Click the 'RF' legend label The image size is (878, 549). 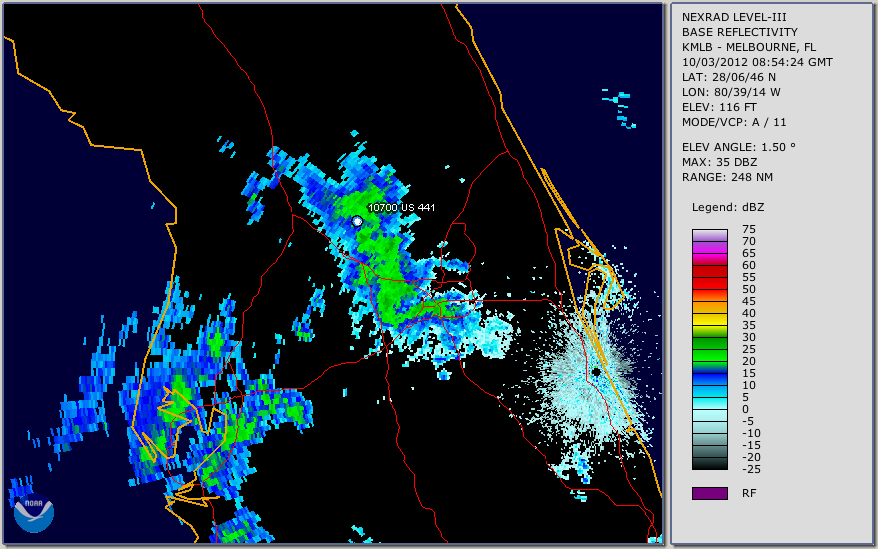[x=749, y=493]
